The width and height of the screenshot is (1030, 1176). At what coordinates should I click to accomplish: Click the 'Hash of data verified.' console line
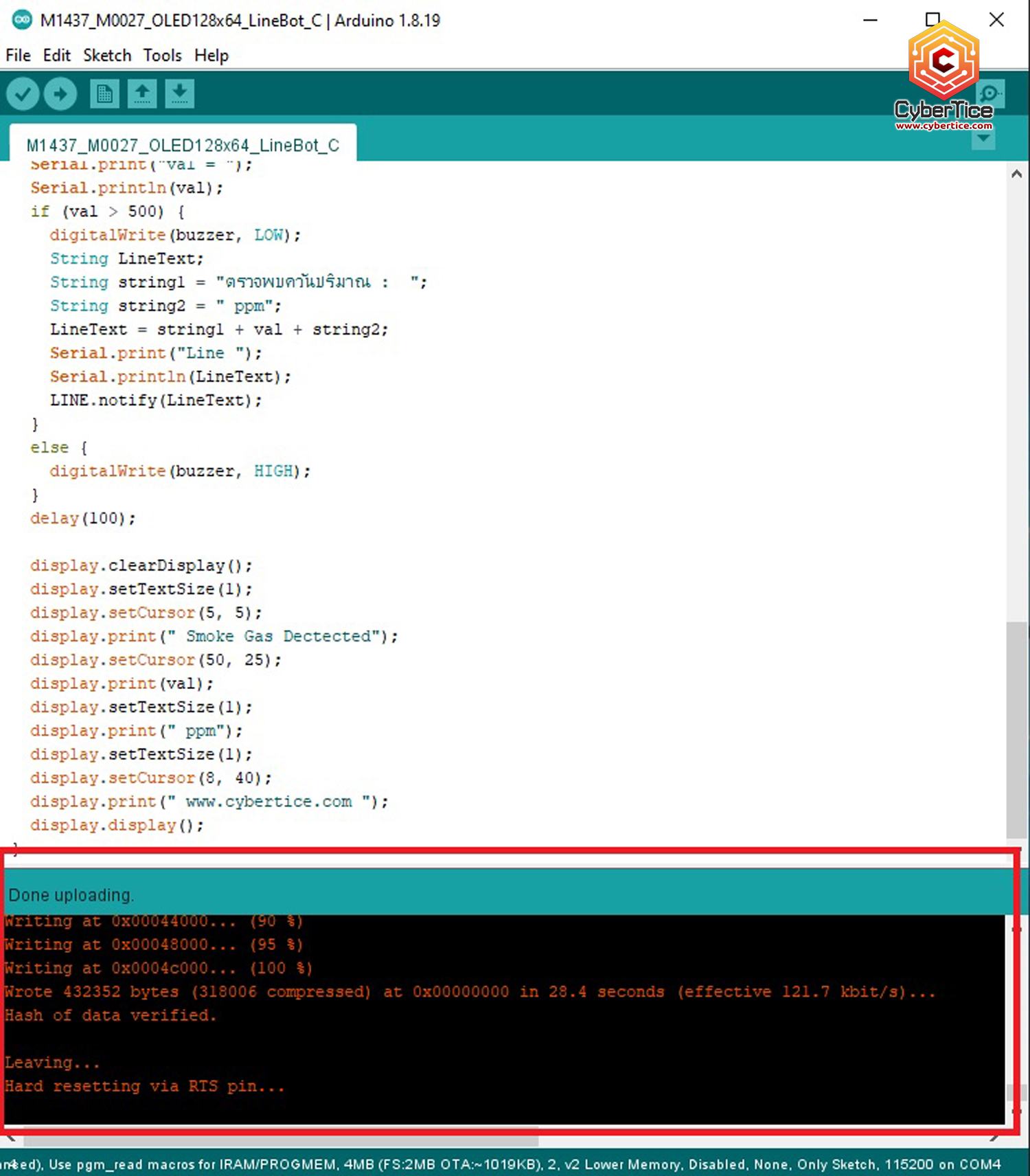(111, 1015)
